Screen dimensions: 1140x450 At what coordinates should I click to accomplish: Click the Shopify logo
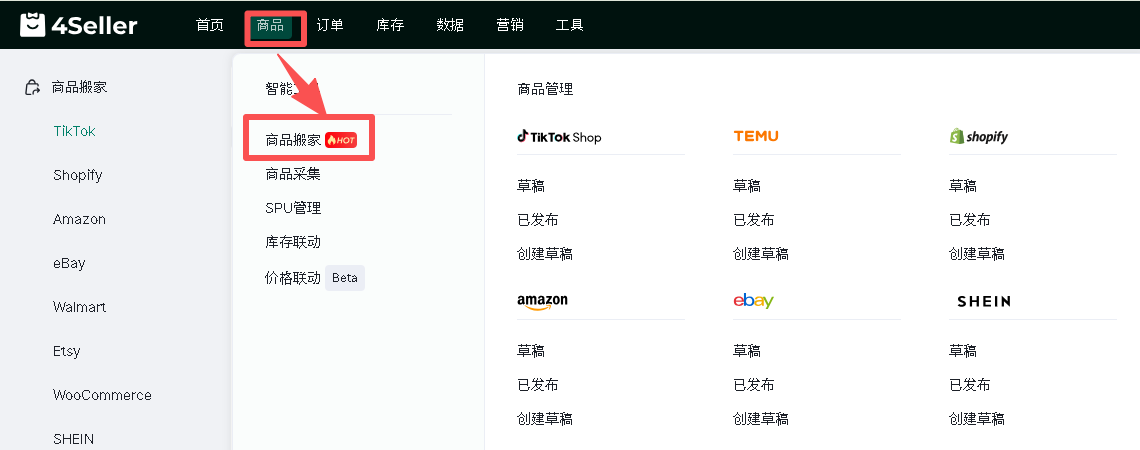979,137
